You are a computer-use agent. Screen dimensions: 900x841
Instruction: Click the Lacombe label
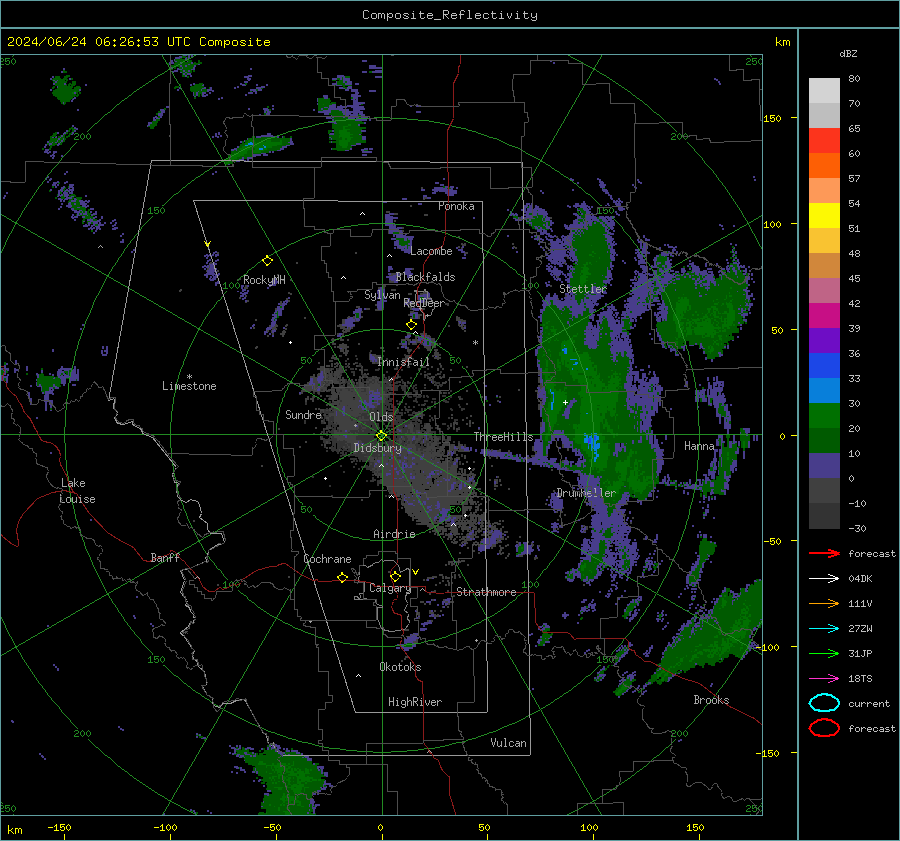pos(431,251)
